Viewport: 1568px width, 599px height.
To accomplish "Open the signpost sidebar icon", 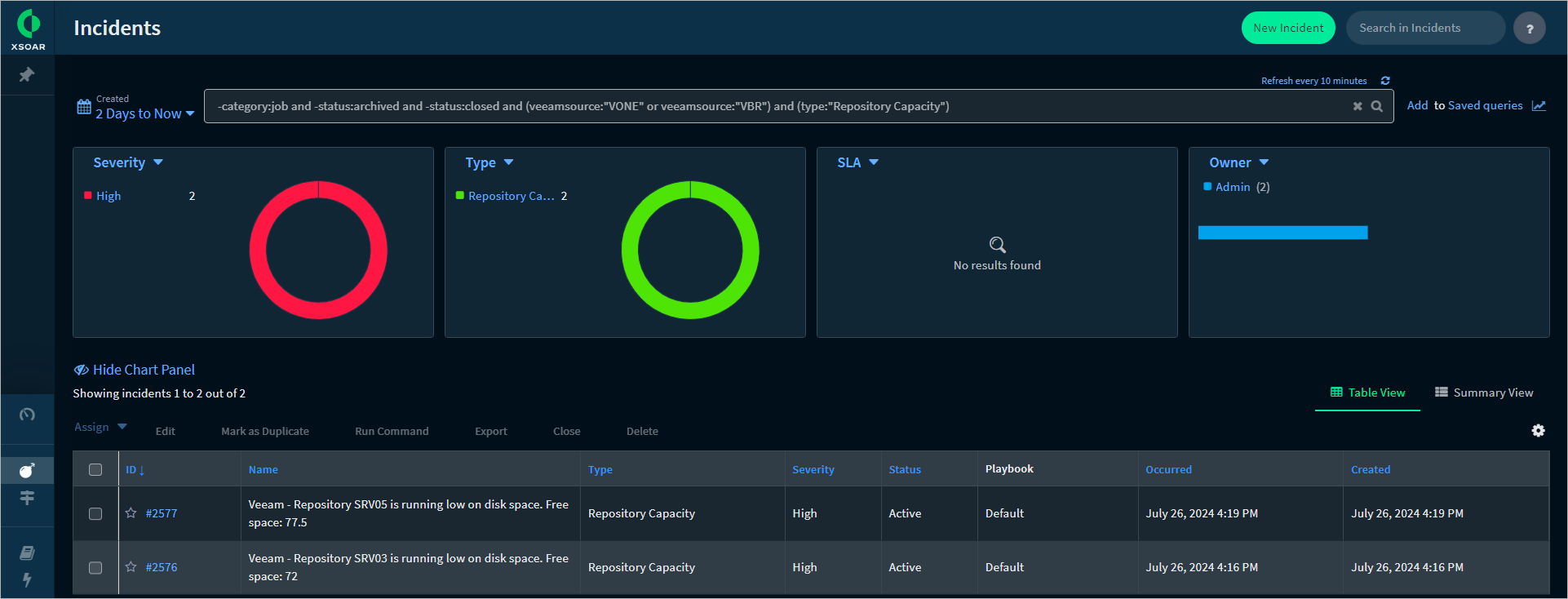I will [27, 498].
